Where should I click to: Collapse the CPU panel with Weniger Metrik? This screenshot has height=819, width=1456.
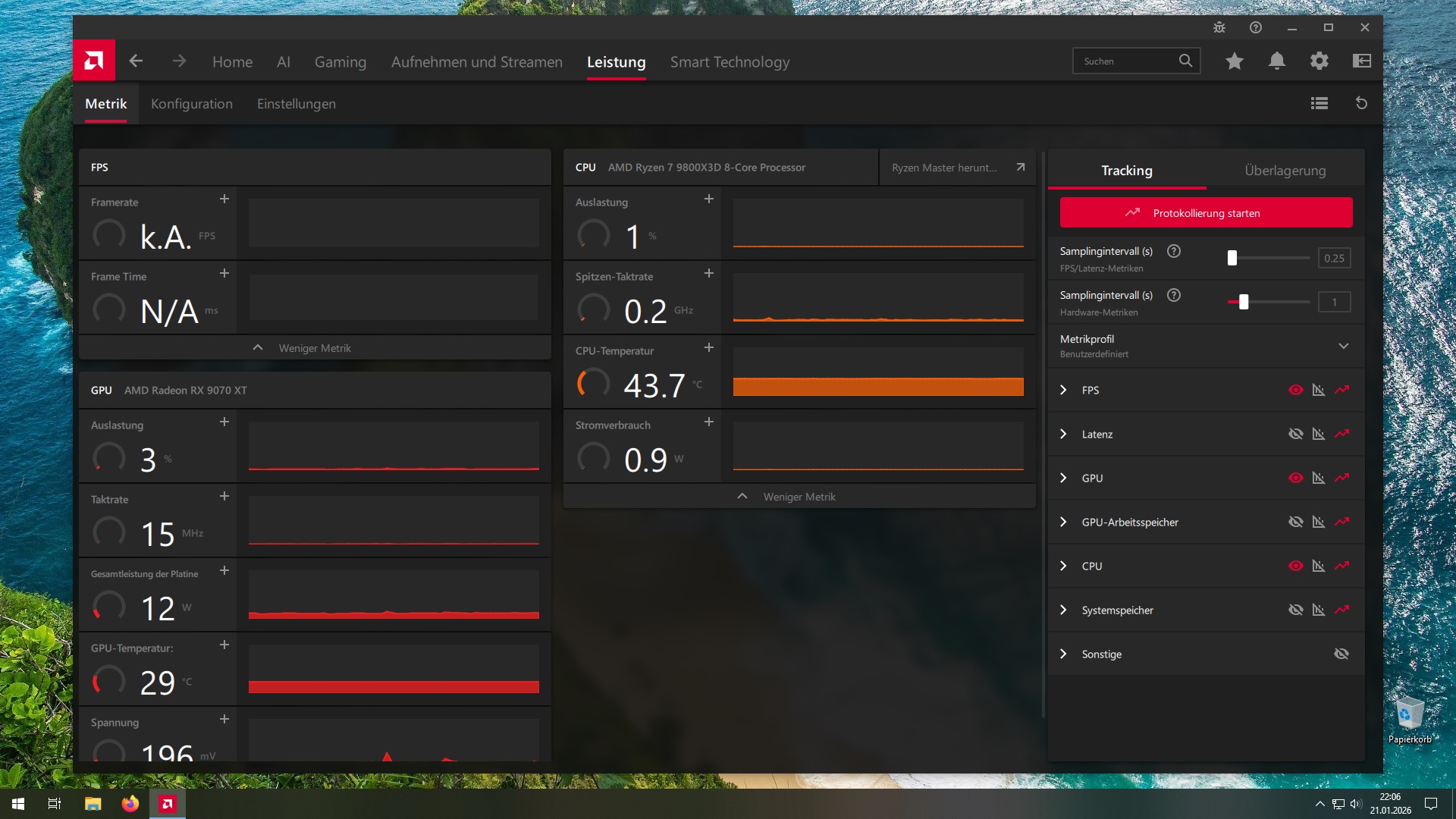click(799, 497)
